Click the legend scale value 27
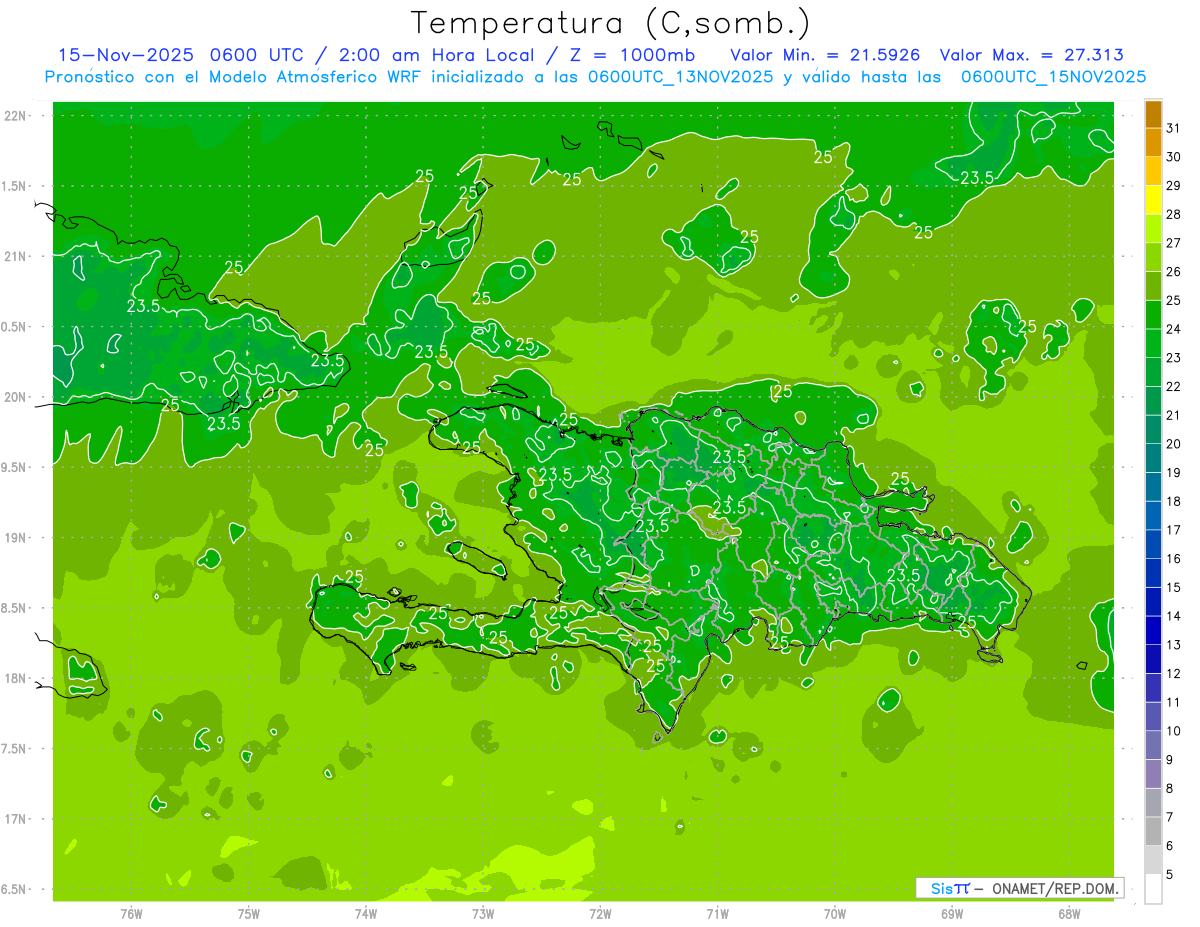Screen dimensions: 1200x927 pyautogui.click(x=1173, y=243)
